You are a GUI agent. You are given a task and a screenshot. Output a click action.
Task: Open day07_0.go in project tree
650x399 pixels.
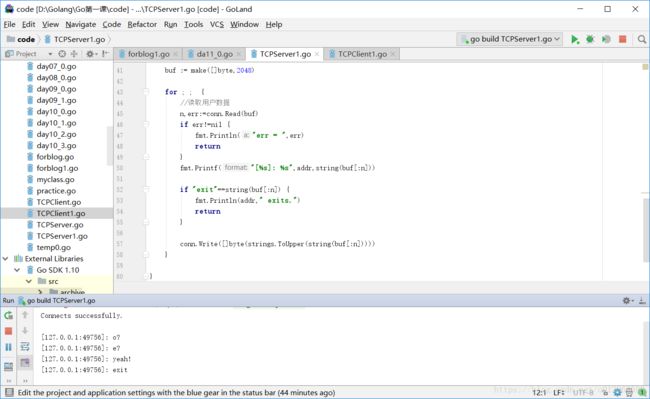(x=56, y=66)
